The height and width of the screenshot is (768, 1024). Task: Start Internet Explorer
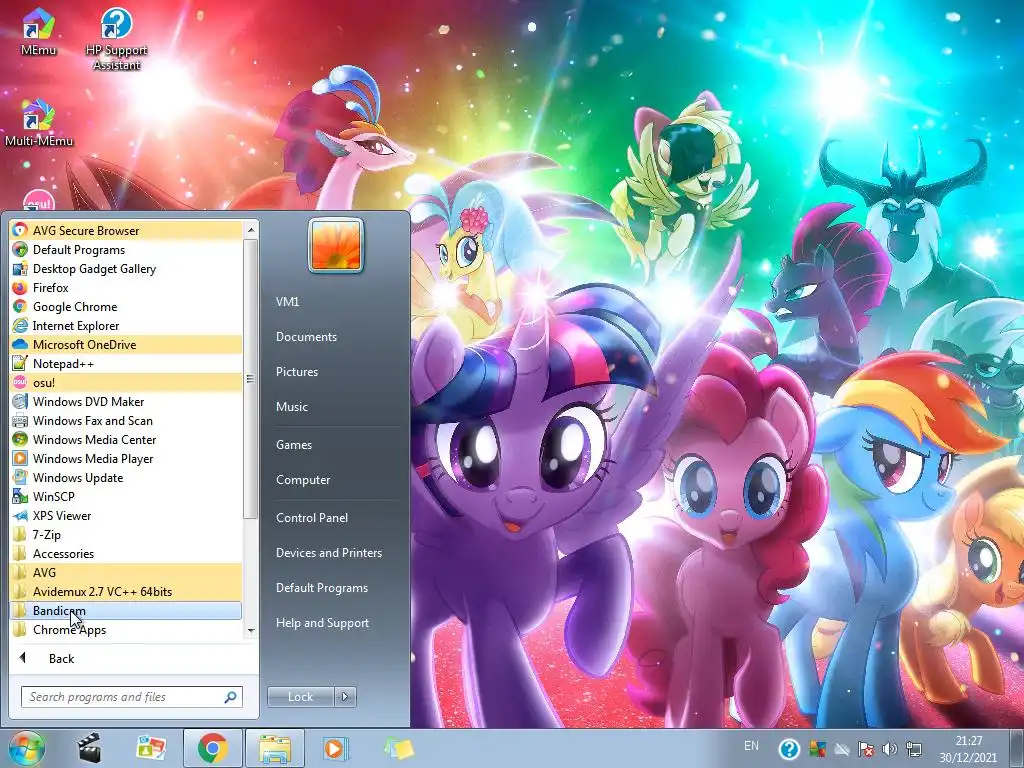[x=126, y=325]
